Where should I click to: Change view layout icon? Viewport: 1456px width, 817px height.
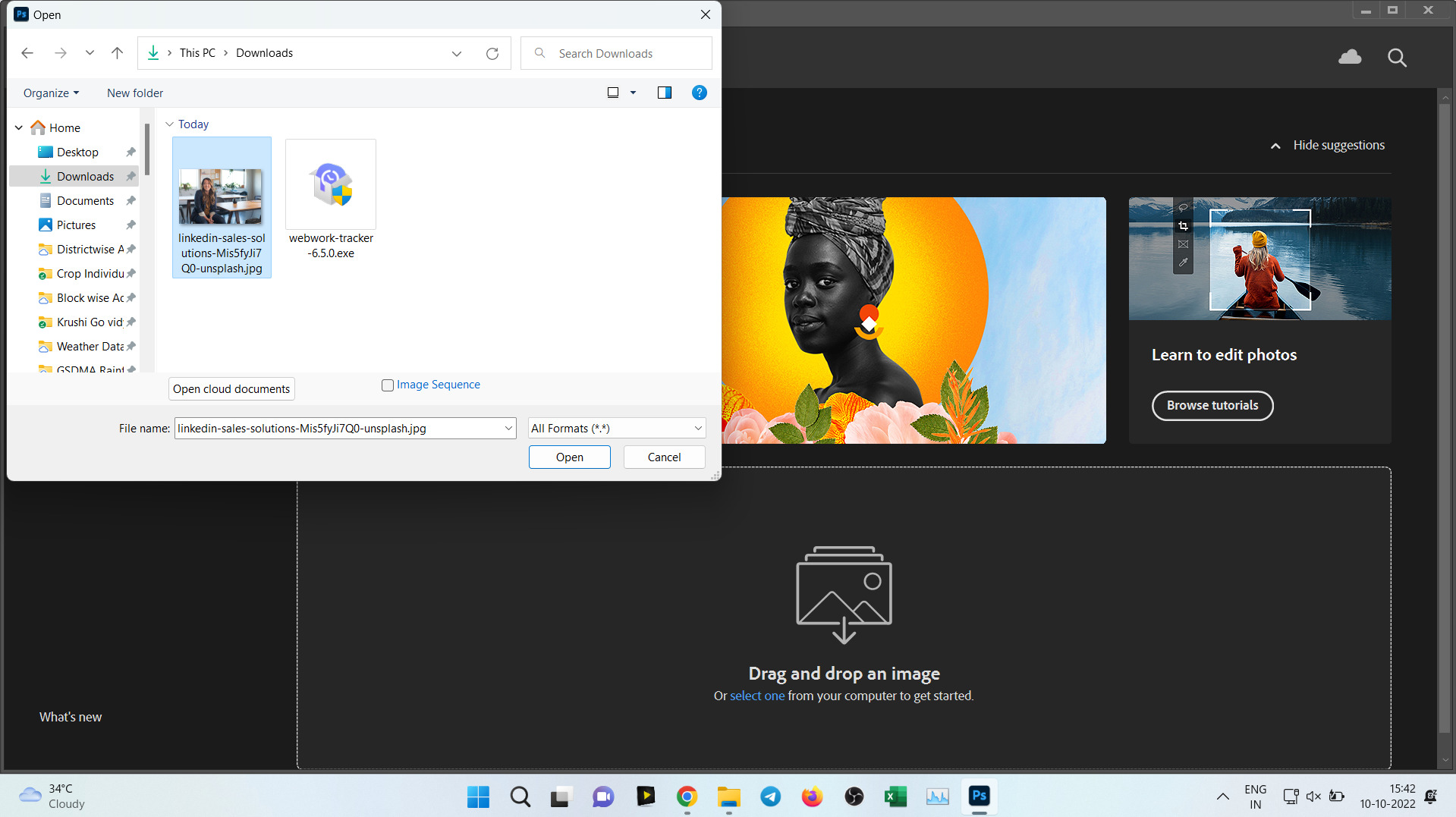pyautogui.click(x=613, y=93)
